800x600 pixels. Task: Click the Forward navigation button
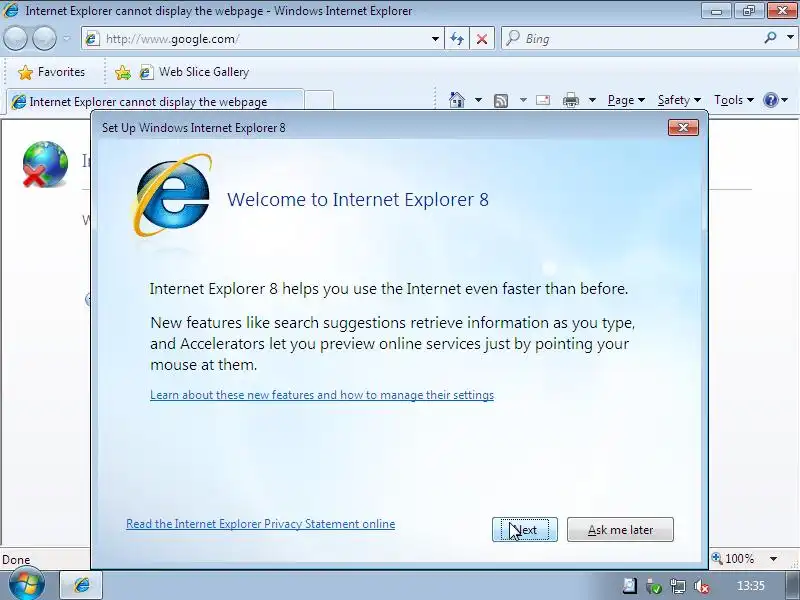(x=44, y=39)
